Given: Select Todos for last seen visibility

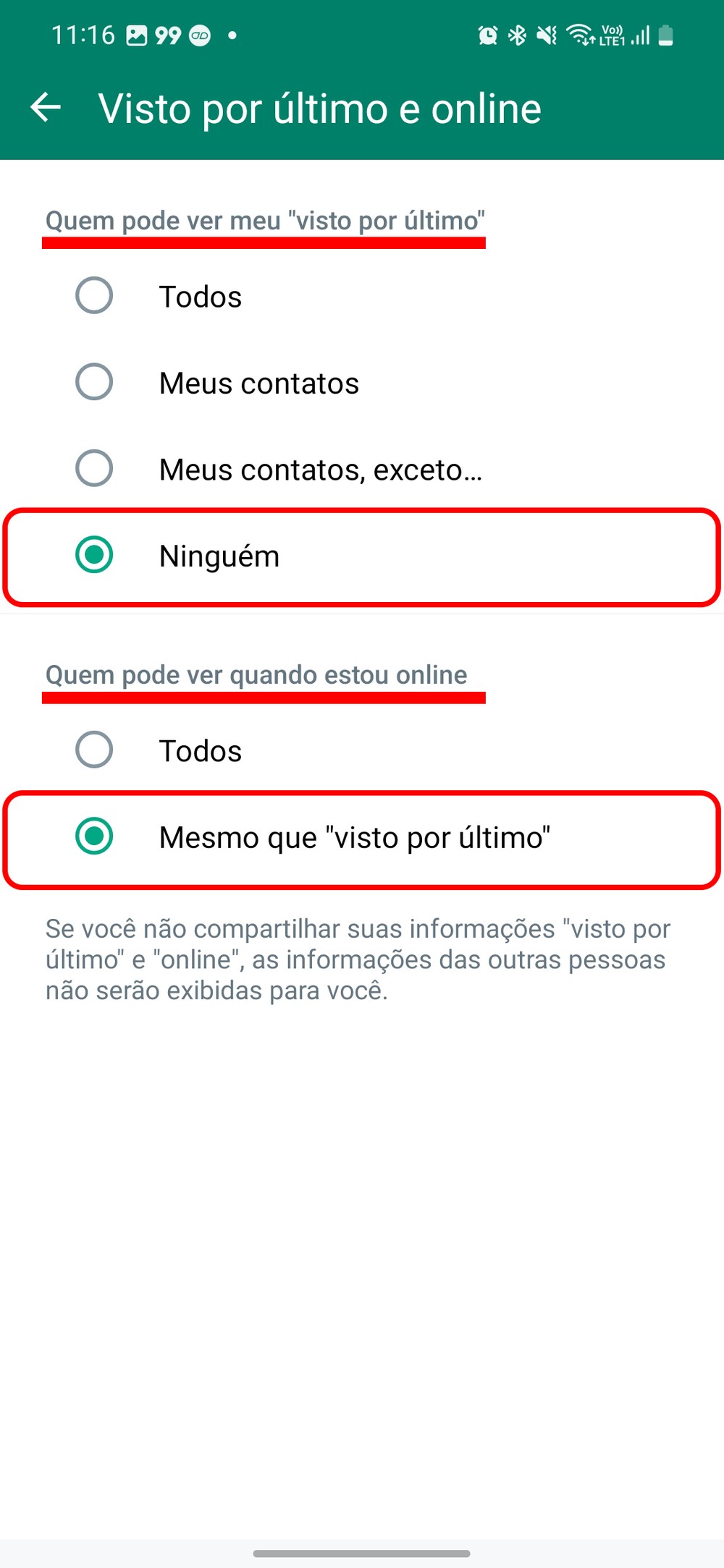Looking at the screenshot, I should click(x=94, y=296).
